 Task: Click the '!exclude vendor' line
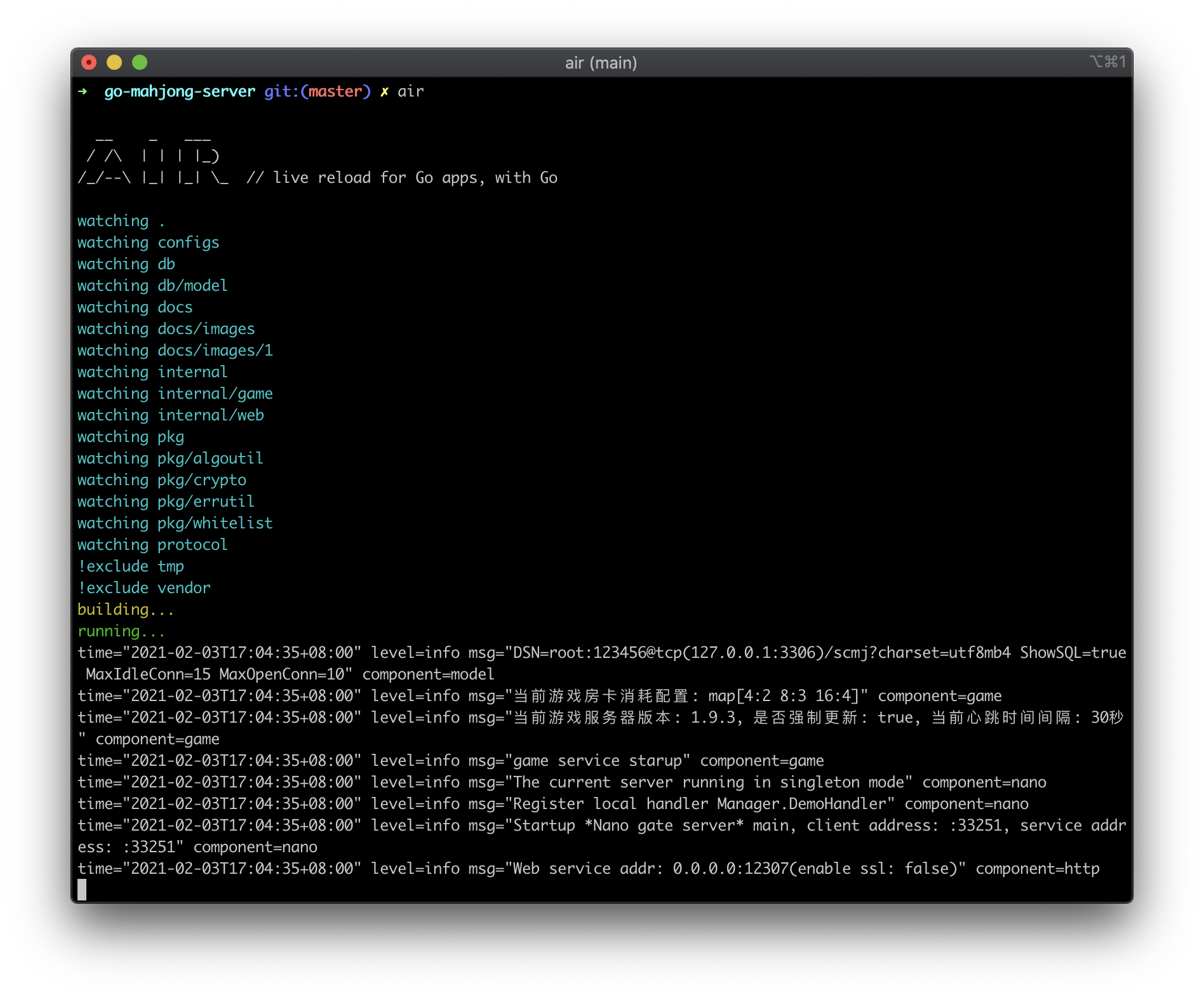tap(144, 588)
